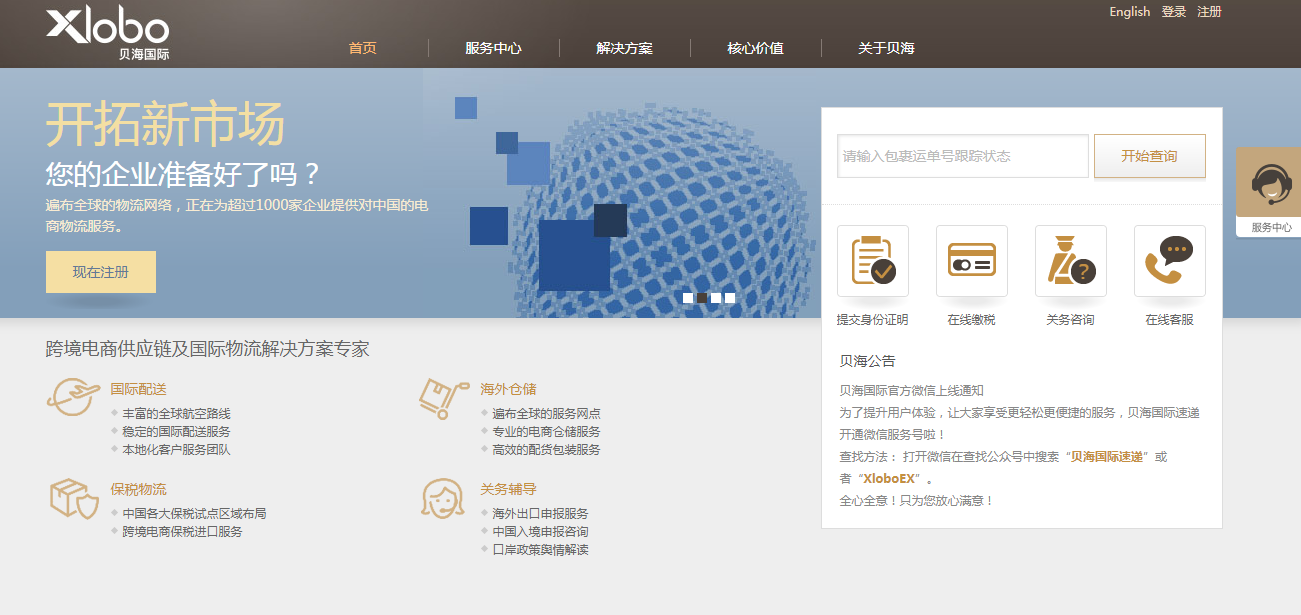Switch language via English link
Image resolution: width=1301 pixels, height=615 pixels.
tap(1129, 12)
